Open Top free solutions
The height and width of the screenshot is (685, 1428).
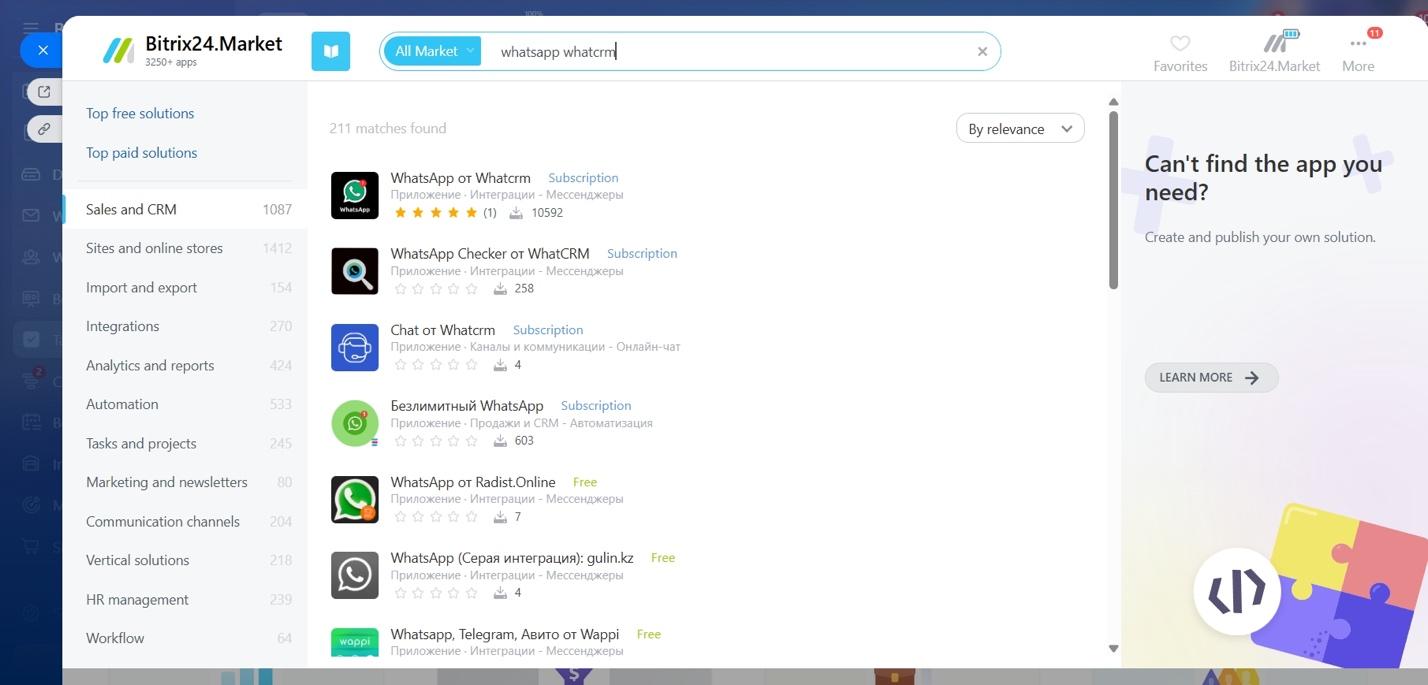(x=140, y=113)
